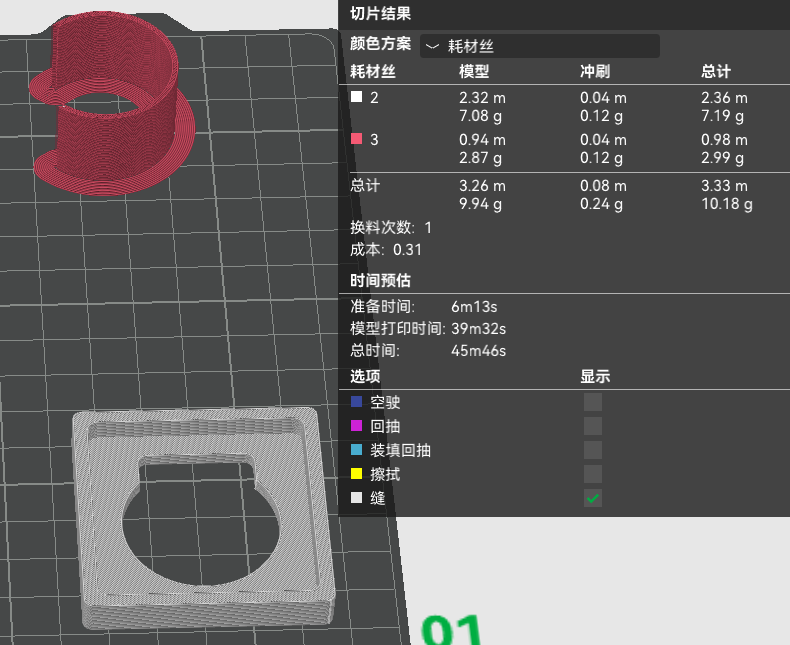Click the 时间预估 section heading
The image size is (790, 645).
tap(380, 281)
